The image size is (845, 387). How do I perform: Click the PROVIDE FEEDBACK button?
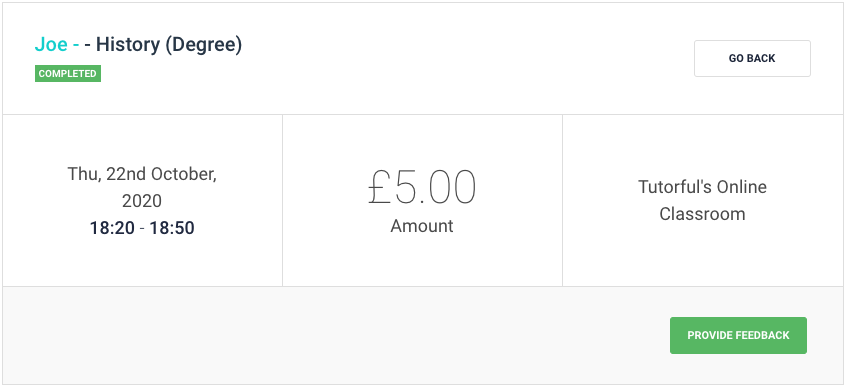[738, 335]
